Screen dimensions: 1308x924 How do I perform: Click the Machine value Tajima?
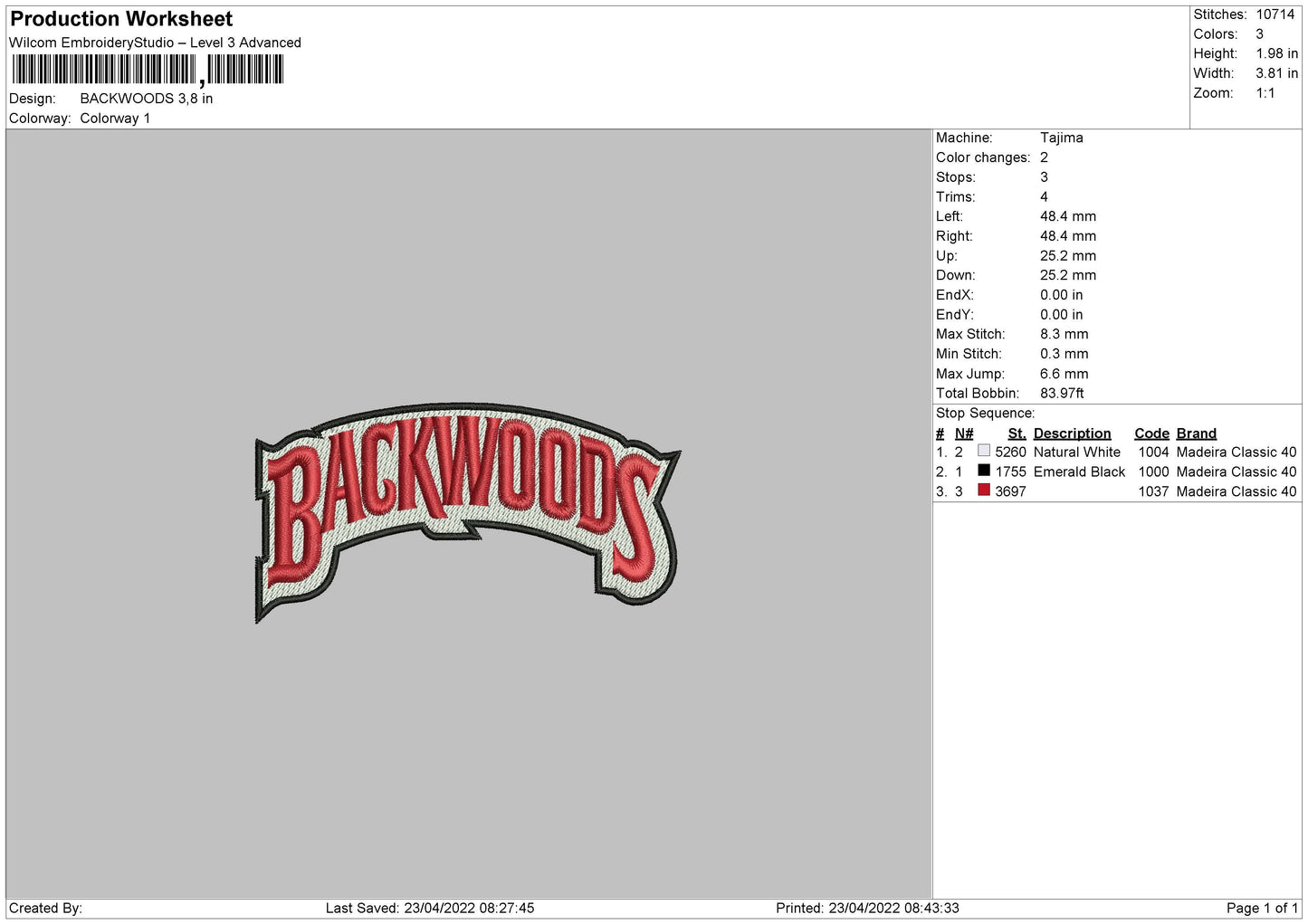point(1062,138)
